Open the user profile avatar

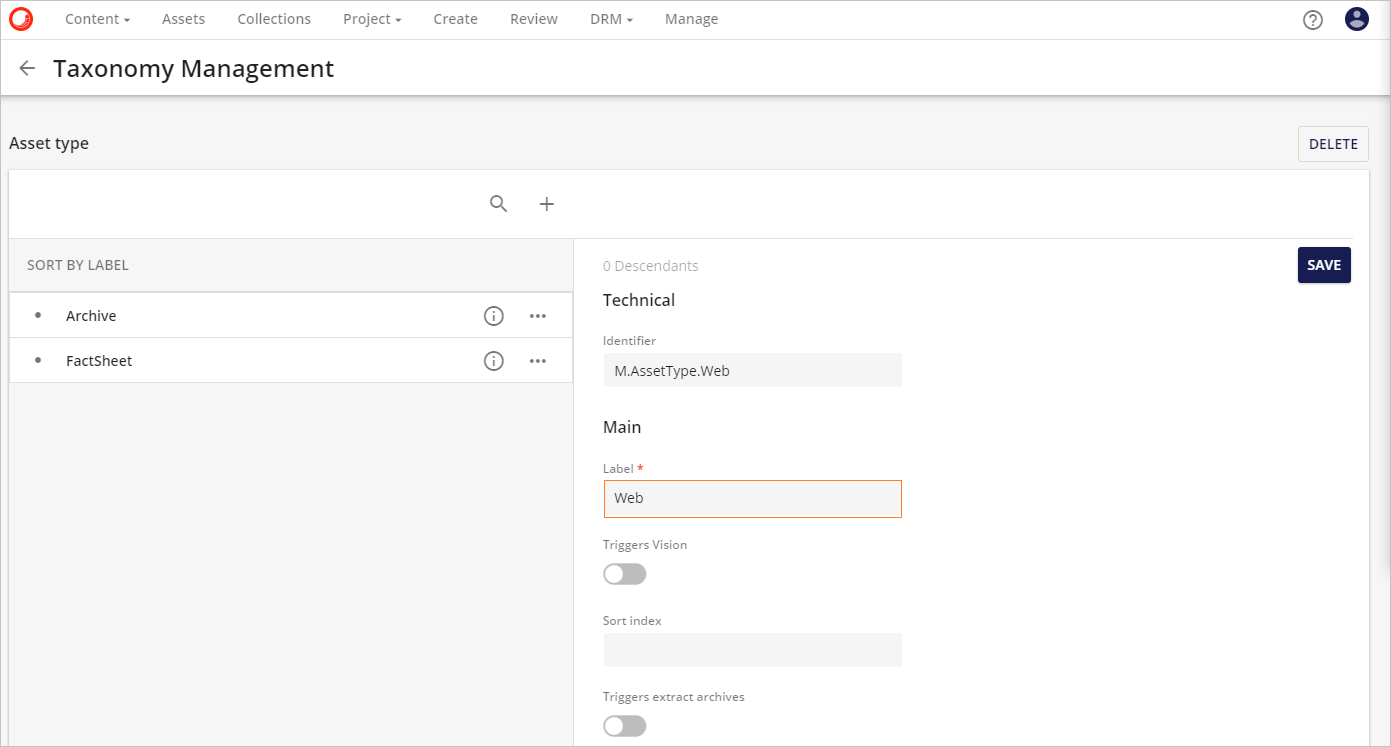1356,19
